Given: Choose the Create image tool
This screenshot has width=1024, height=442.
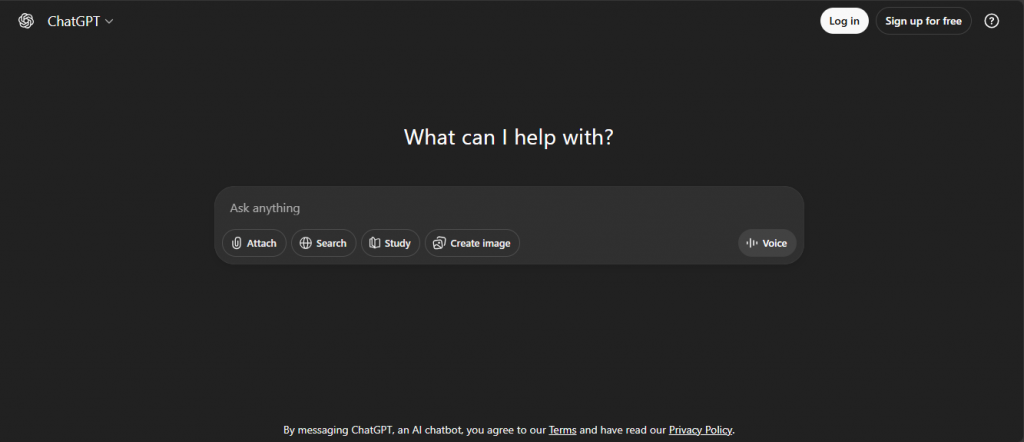Looking at the screenshot, I should pyautogui.click(x=472, y=243).
